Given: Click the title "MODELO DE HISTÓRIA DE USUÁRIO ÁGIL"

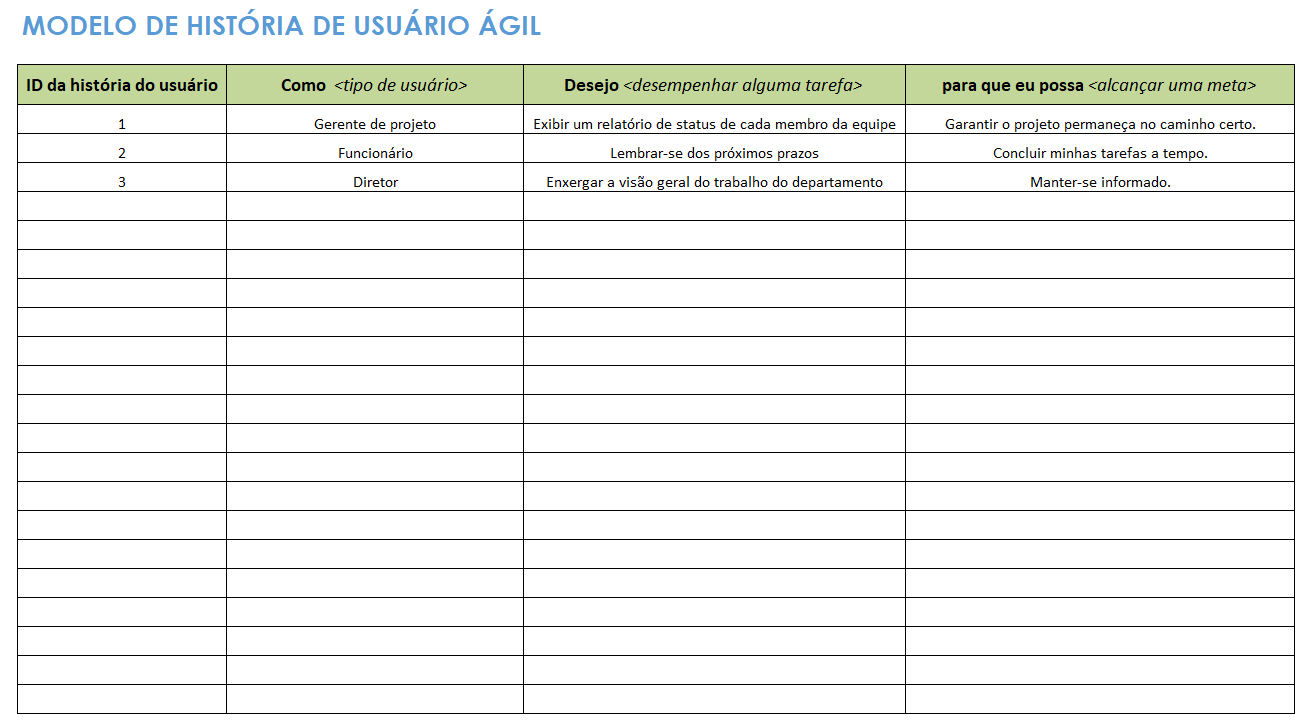Looking at the screenshot, I should [x=281, y=26].
